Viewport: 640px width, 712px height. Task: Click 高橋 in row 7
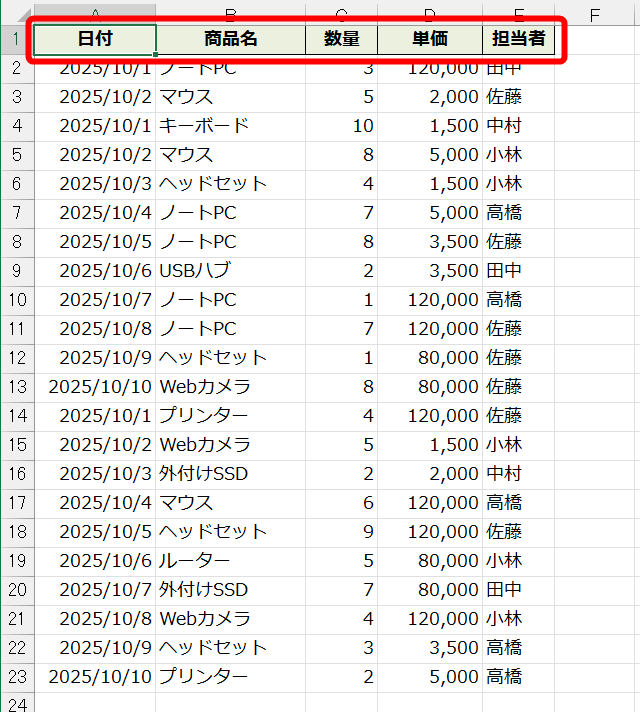pos(518,213)
